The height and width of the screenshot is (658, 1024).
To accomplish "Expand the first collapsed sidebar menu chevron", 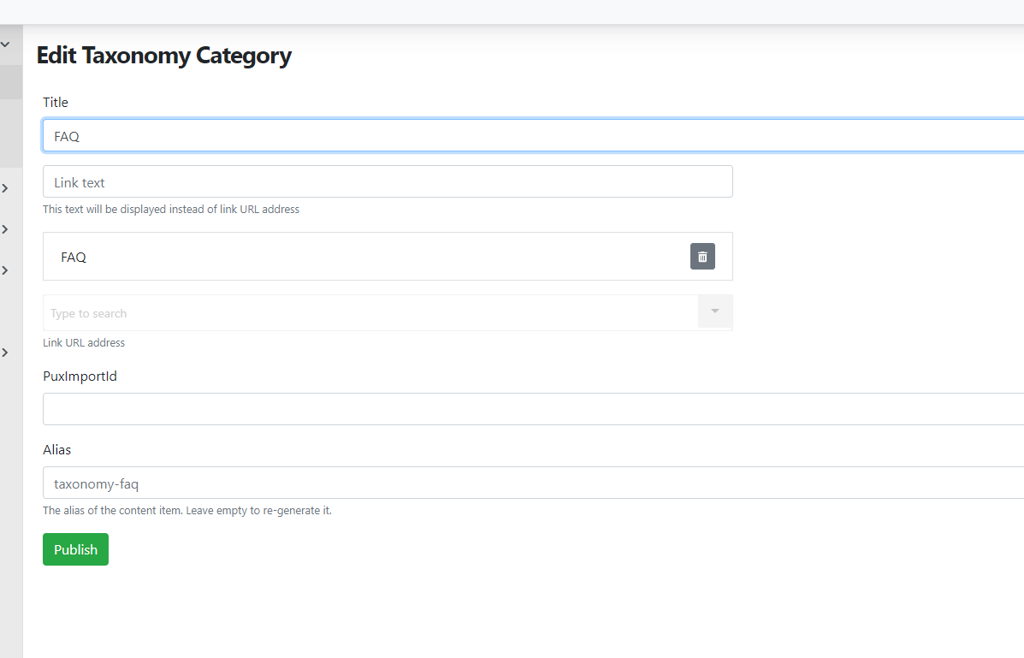I will (5, 188).
